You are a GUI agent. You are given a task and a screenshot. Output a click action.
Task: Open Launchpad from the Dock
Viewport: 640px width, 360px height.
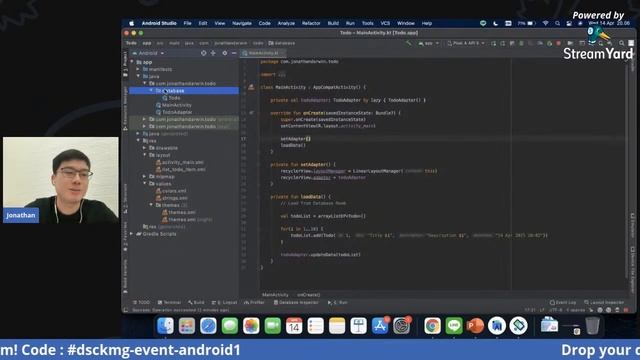[187, 326]
